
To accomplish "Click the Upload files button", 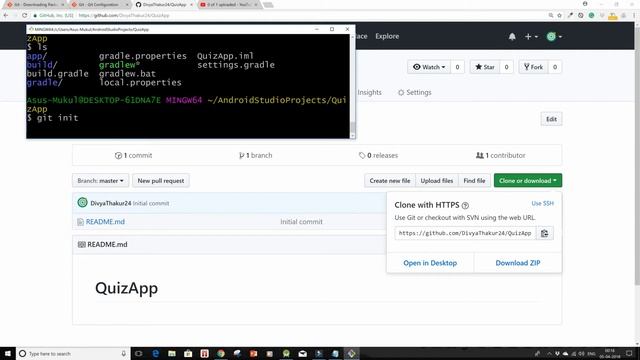I will 437,180.
